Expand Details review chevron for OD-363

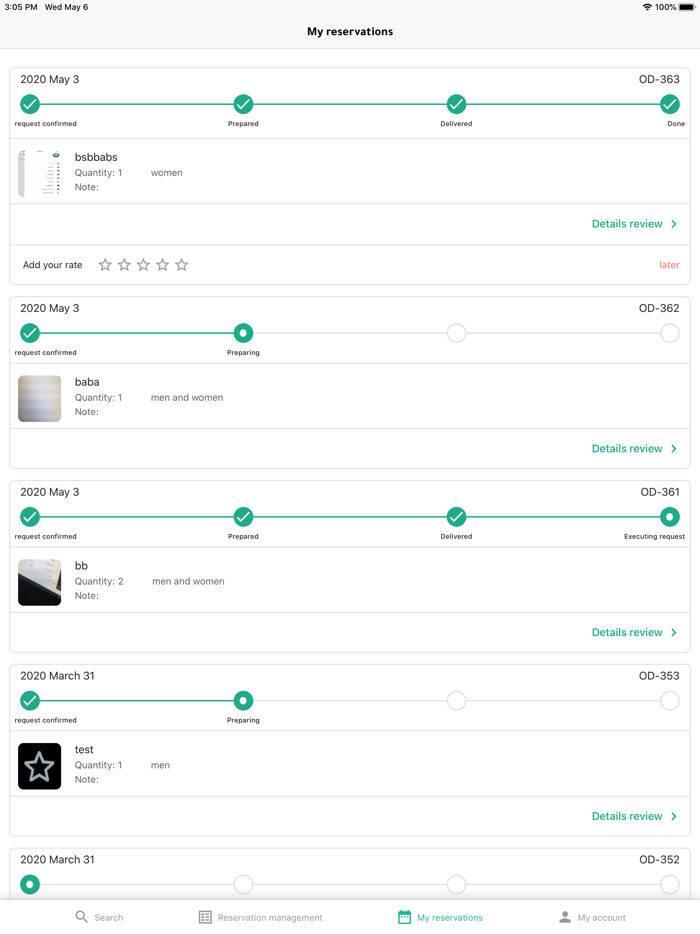[674, 224]
